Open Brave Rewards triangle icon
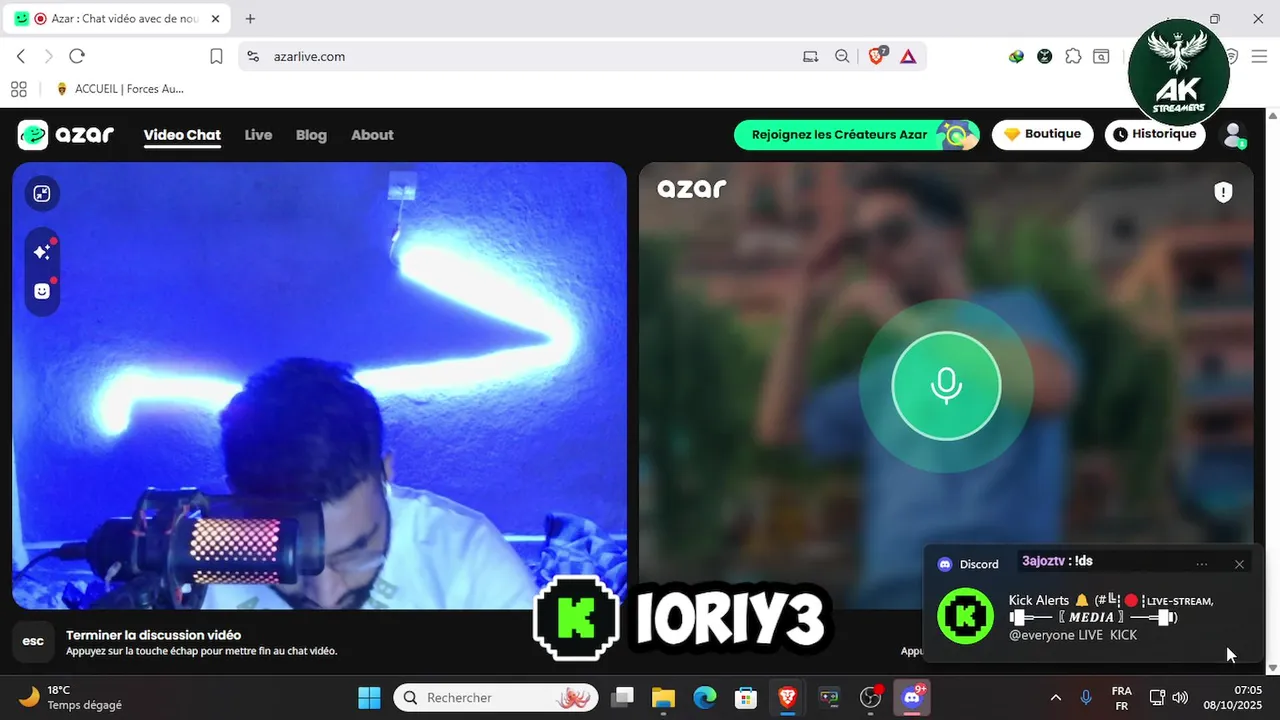 [908, 57]
